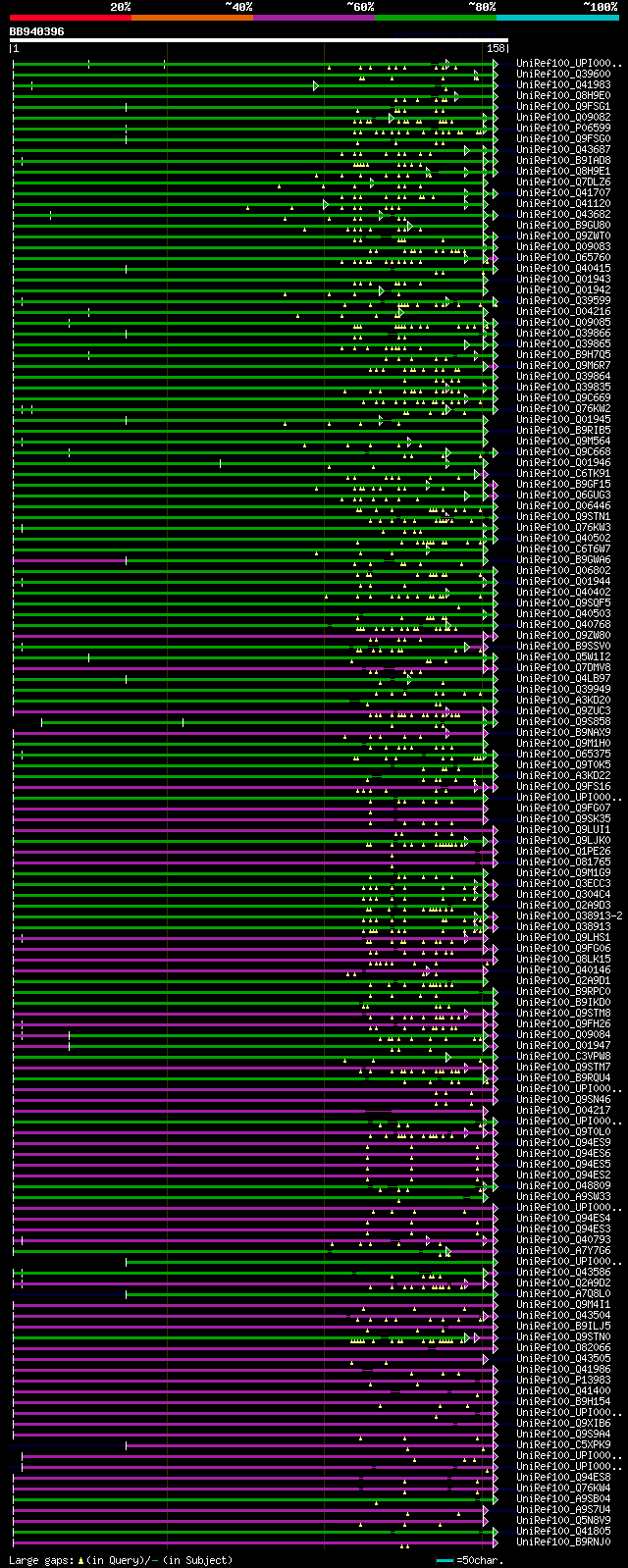Click the UniRef100_Q6GUG3 label
This screenshot has width=628, height=1568.
pos(563,496)
